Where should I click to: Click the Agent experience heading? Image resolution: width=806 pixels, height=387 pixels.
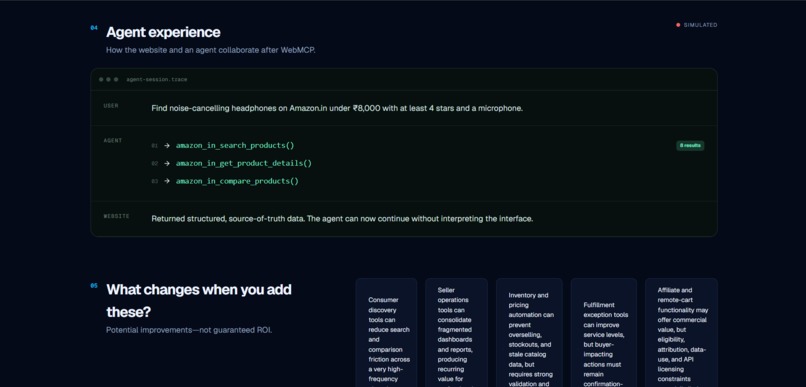163,32
